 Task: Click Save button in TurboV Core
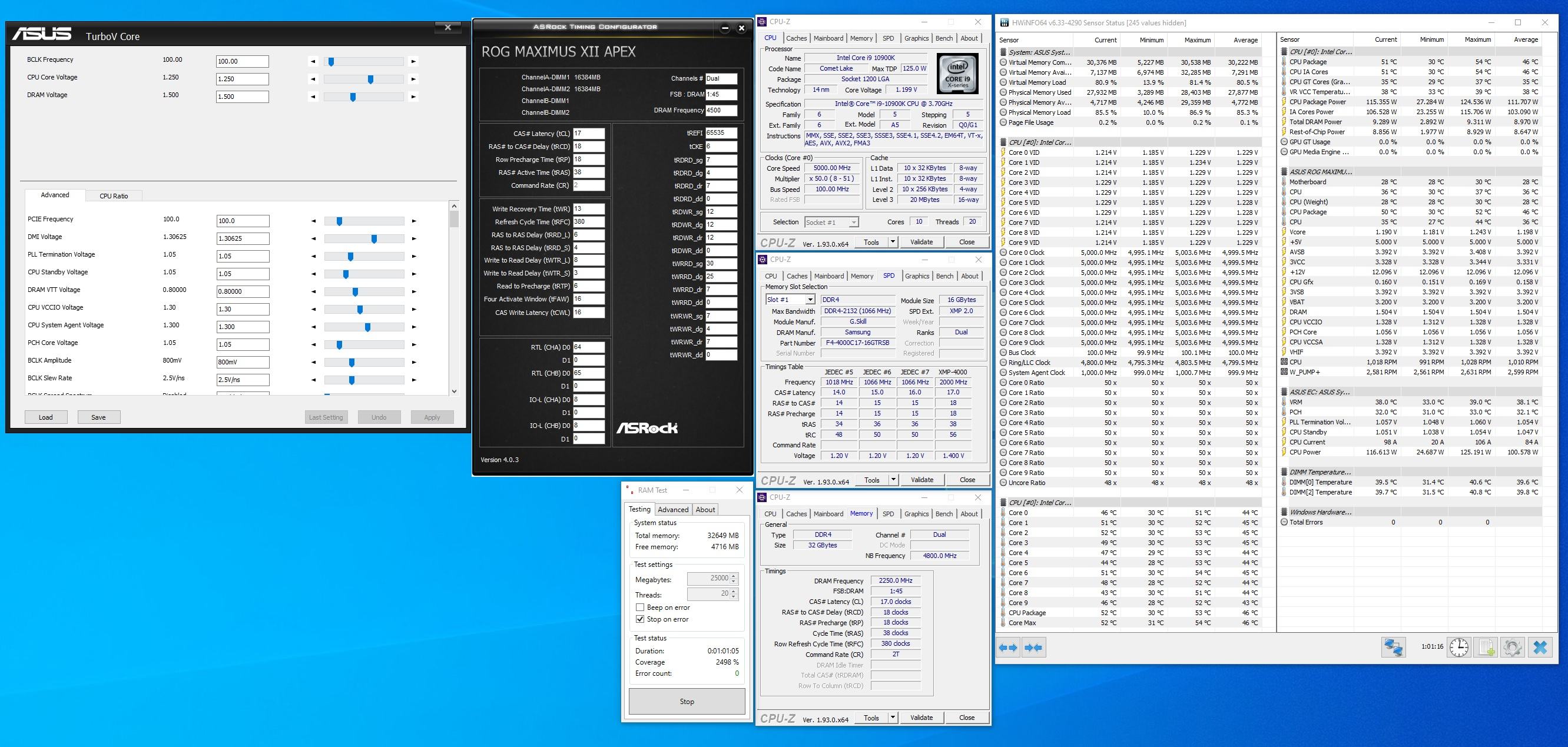98,417
